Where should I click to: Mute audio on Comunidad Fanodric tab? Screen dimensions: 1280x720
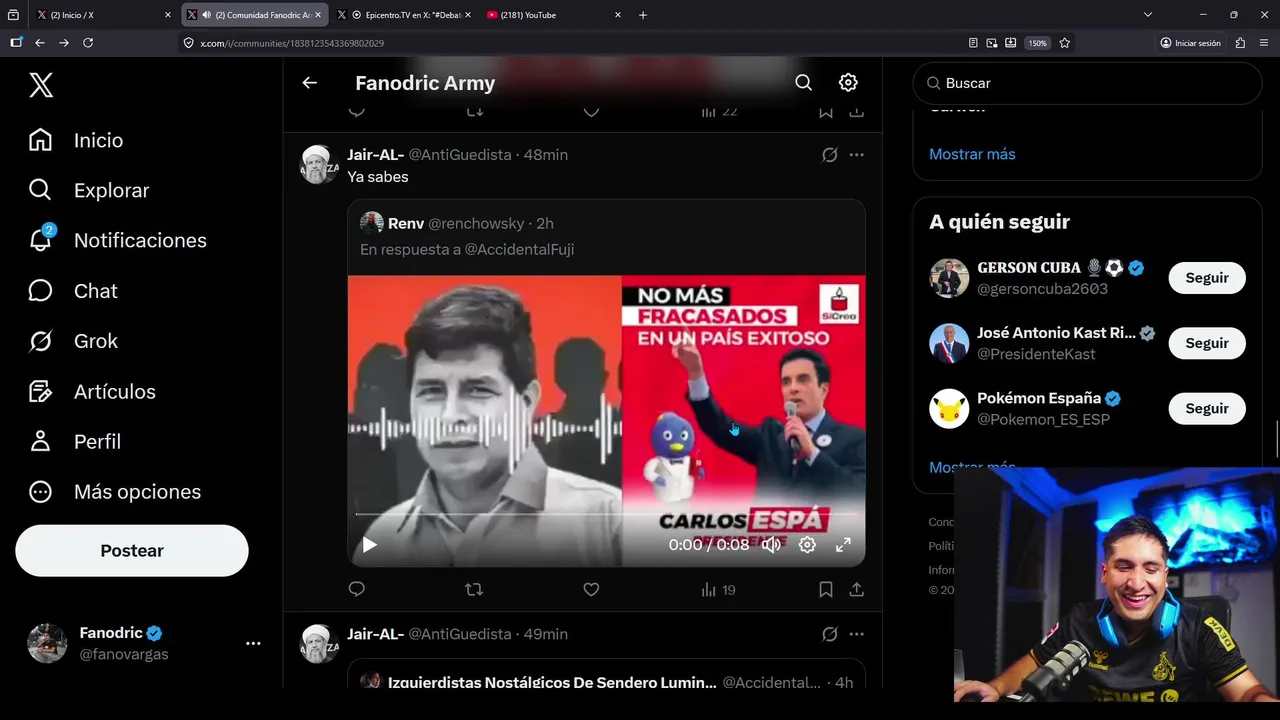click(206, 15)
